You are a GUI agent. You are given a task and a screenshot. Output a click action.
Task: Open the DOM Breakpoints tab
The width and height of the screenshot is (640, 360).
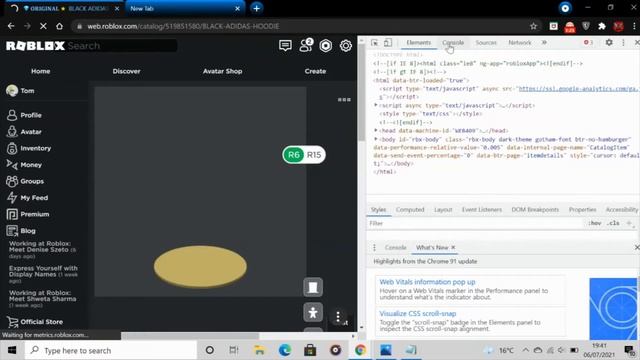point(535,209)
